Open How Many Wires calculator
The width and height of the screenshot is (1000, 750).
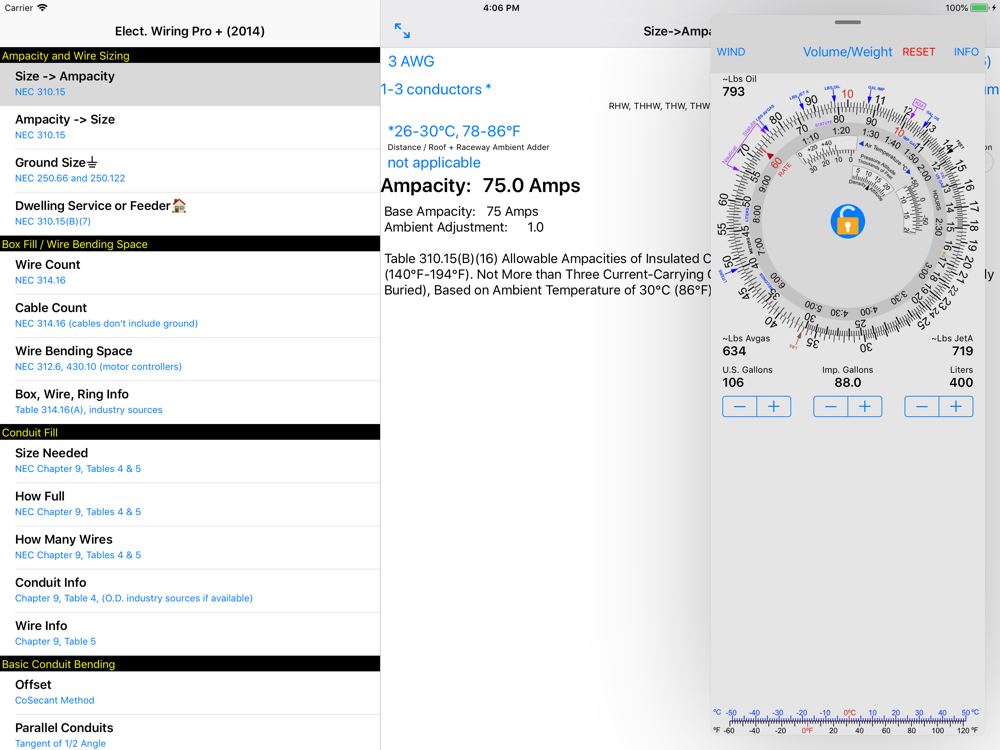point(190,548)
